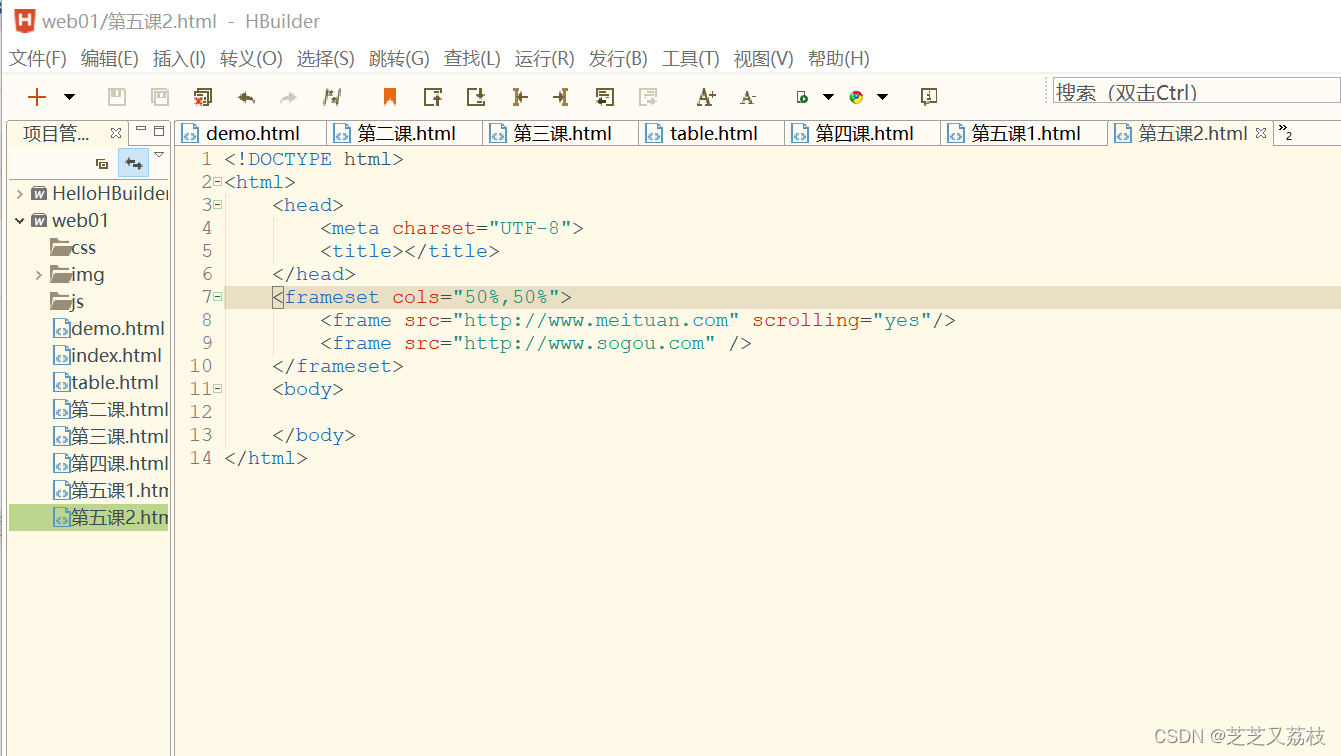The width and height of the screenshot is (1341, 756).
Task: Maximize the project manager panel
Action: [x=159, y=130]
